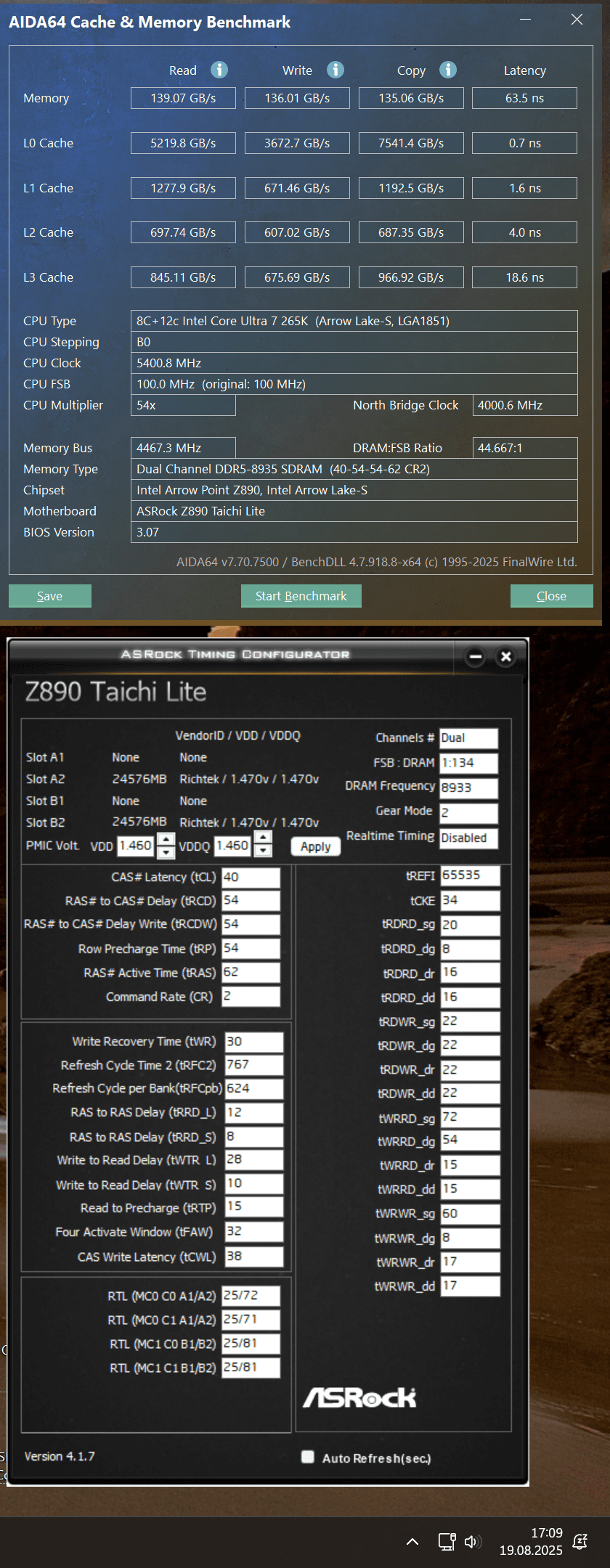This screenshot has height=1568, width=610.
Task: Click the Memory Type DDR5-8935 row
Action: click(354, 469)
